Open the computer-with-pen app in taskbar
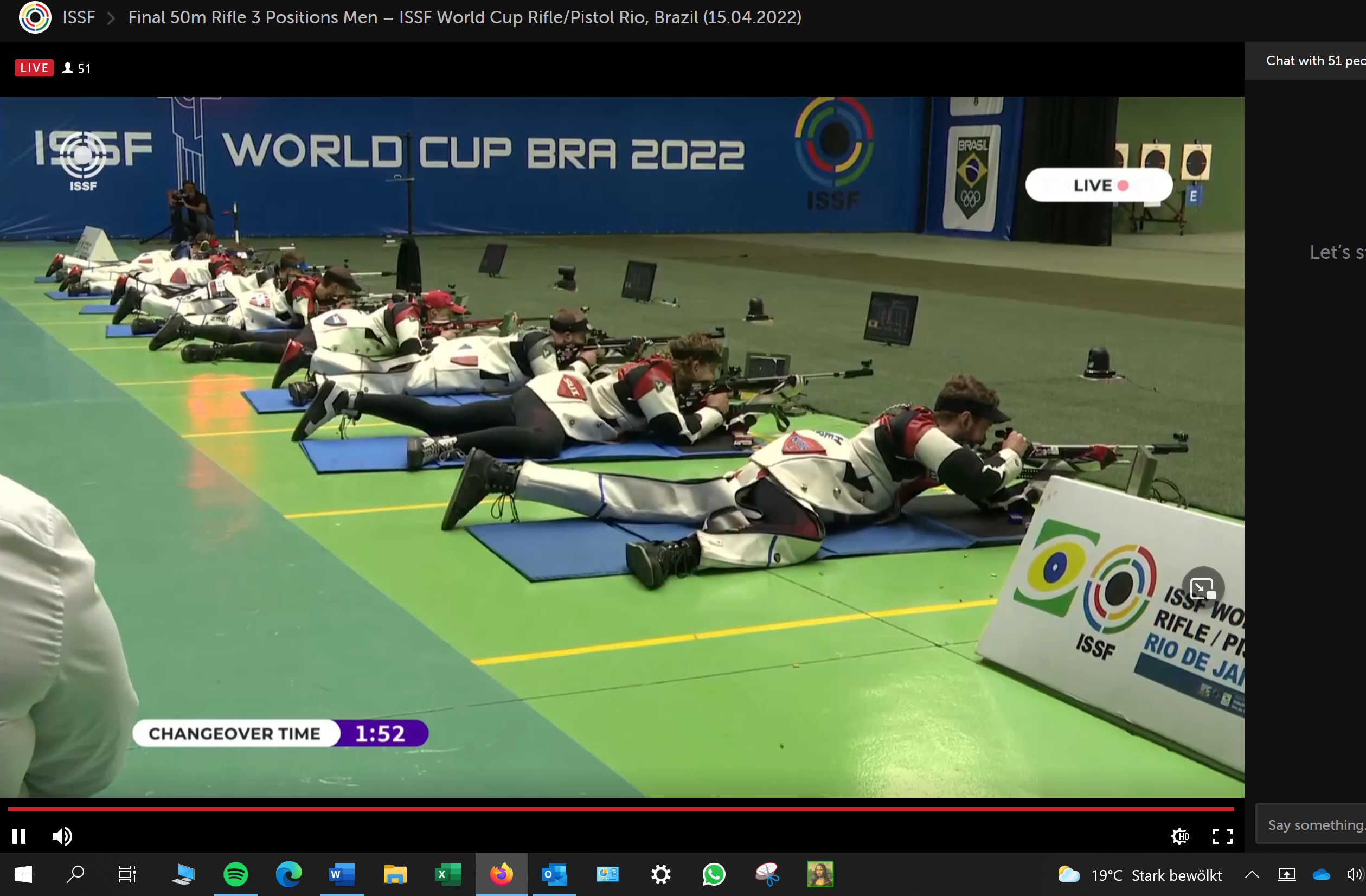 coord(183,874)
